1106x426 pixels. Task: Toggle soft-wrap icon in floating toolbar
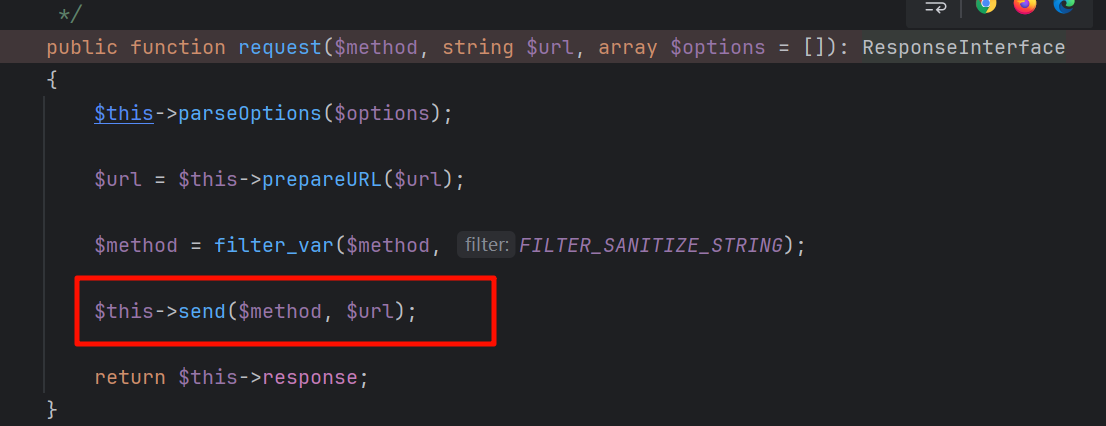[x=935, y=7]
